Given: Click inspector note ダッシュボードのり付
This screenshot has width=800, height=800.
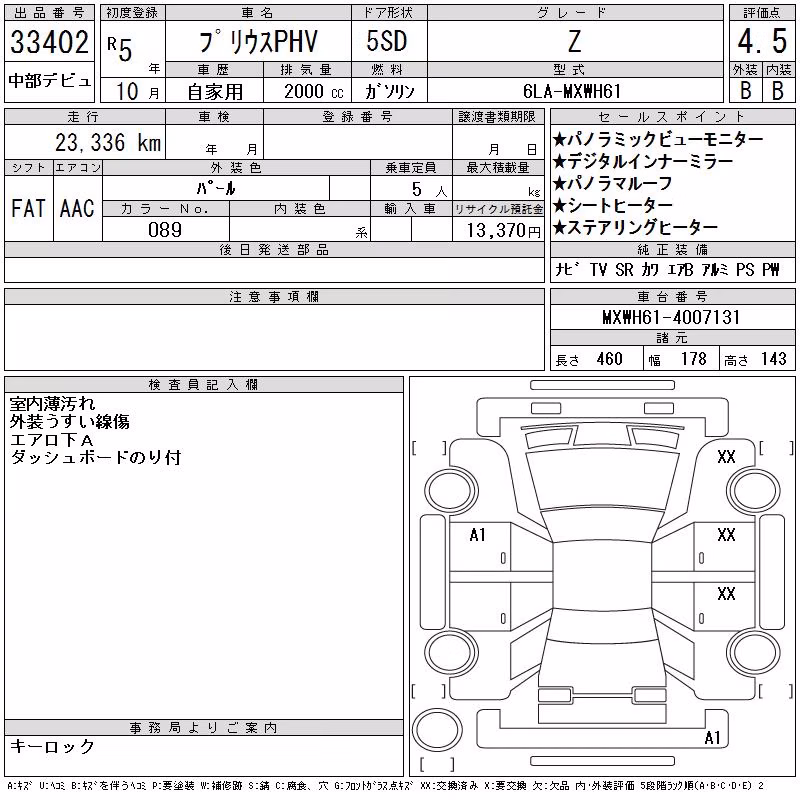Looking at the screenshot, I should [x=95, y=457].
